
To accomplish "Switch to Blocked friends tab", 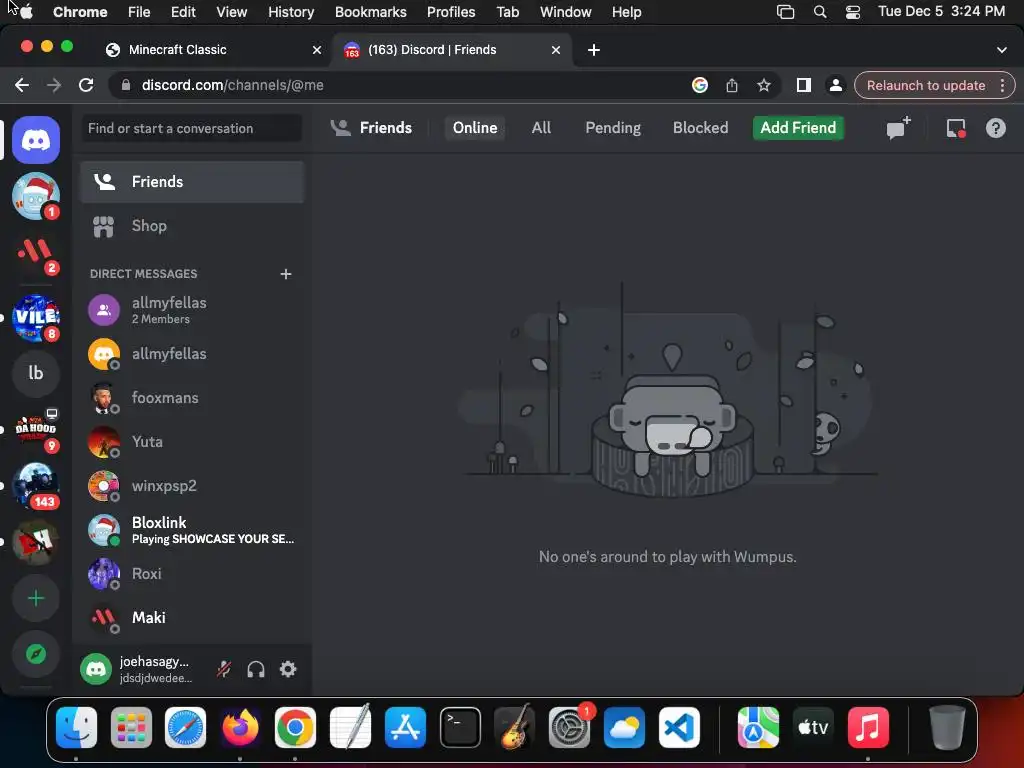I will 700,127.
